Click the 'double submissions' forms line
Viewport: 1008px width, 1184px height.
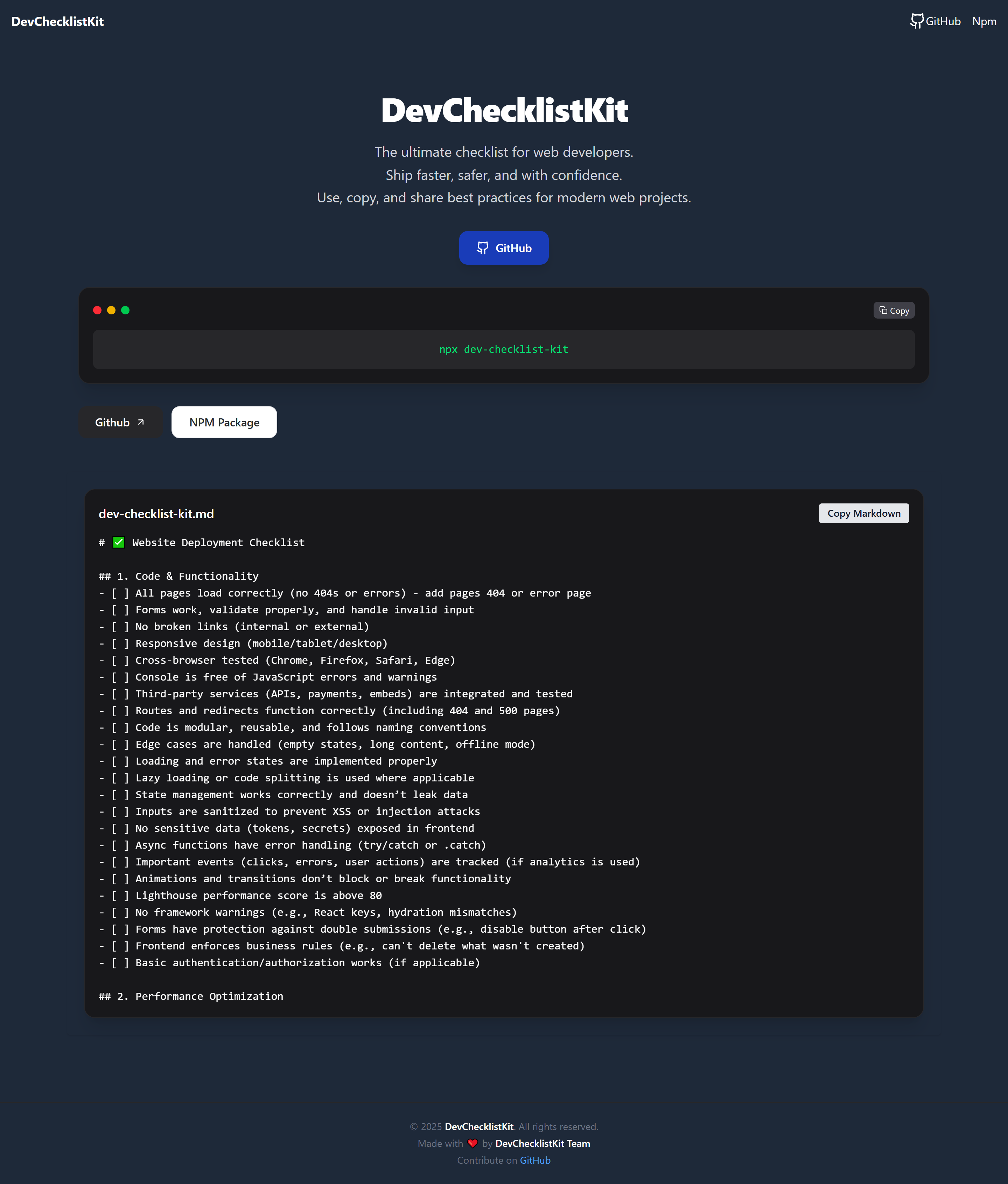tap(372, 929)
